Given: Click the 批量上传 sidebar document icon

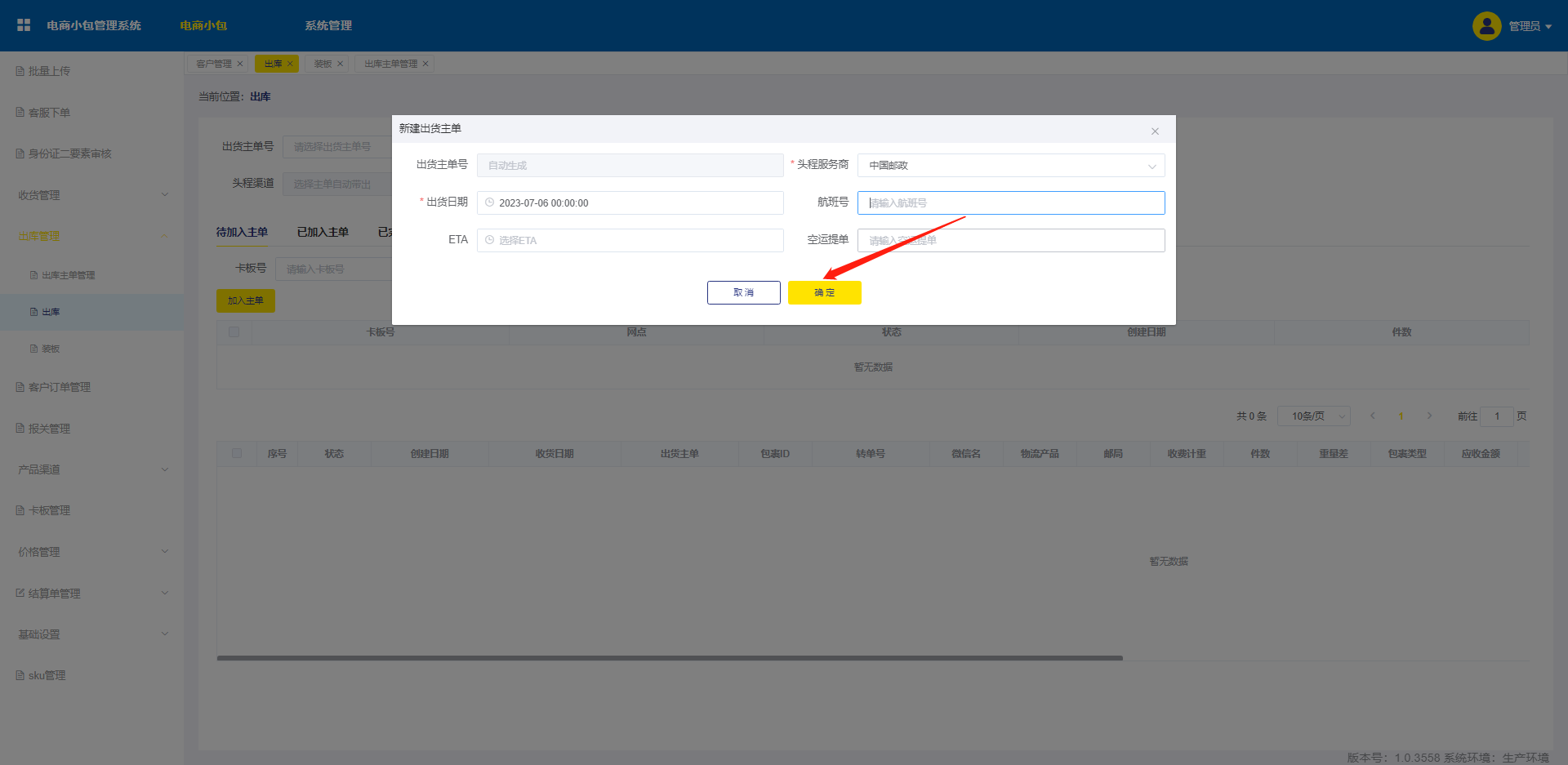Looking at the screenshot, I should coord(20,71).
